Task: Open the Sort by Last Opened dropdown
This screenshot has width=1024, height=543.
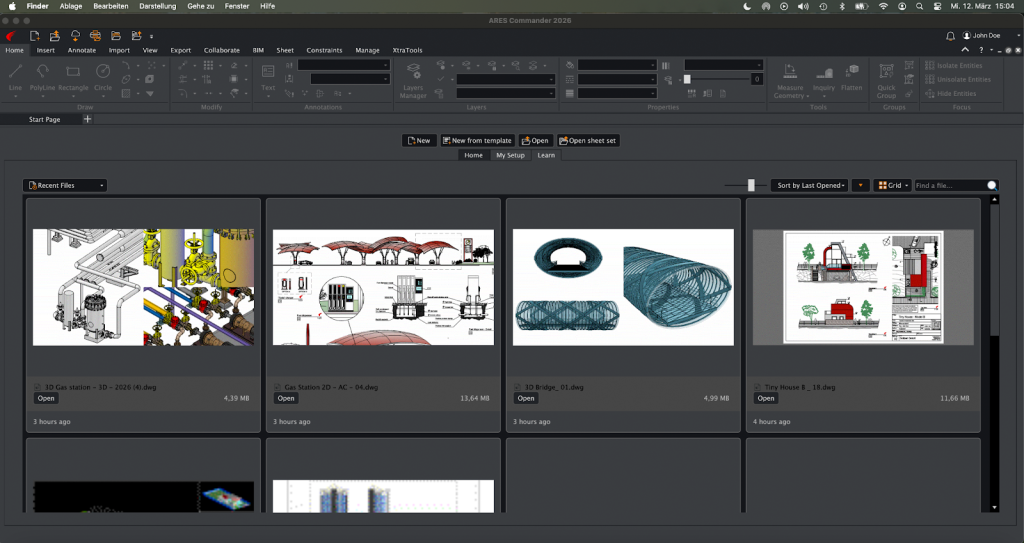Action: click(x=810, y=186)
